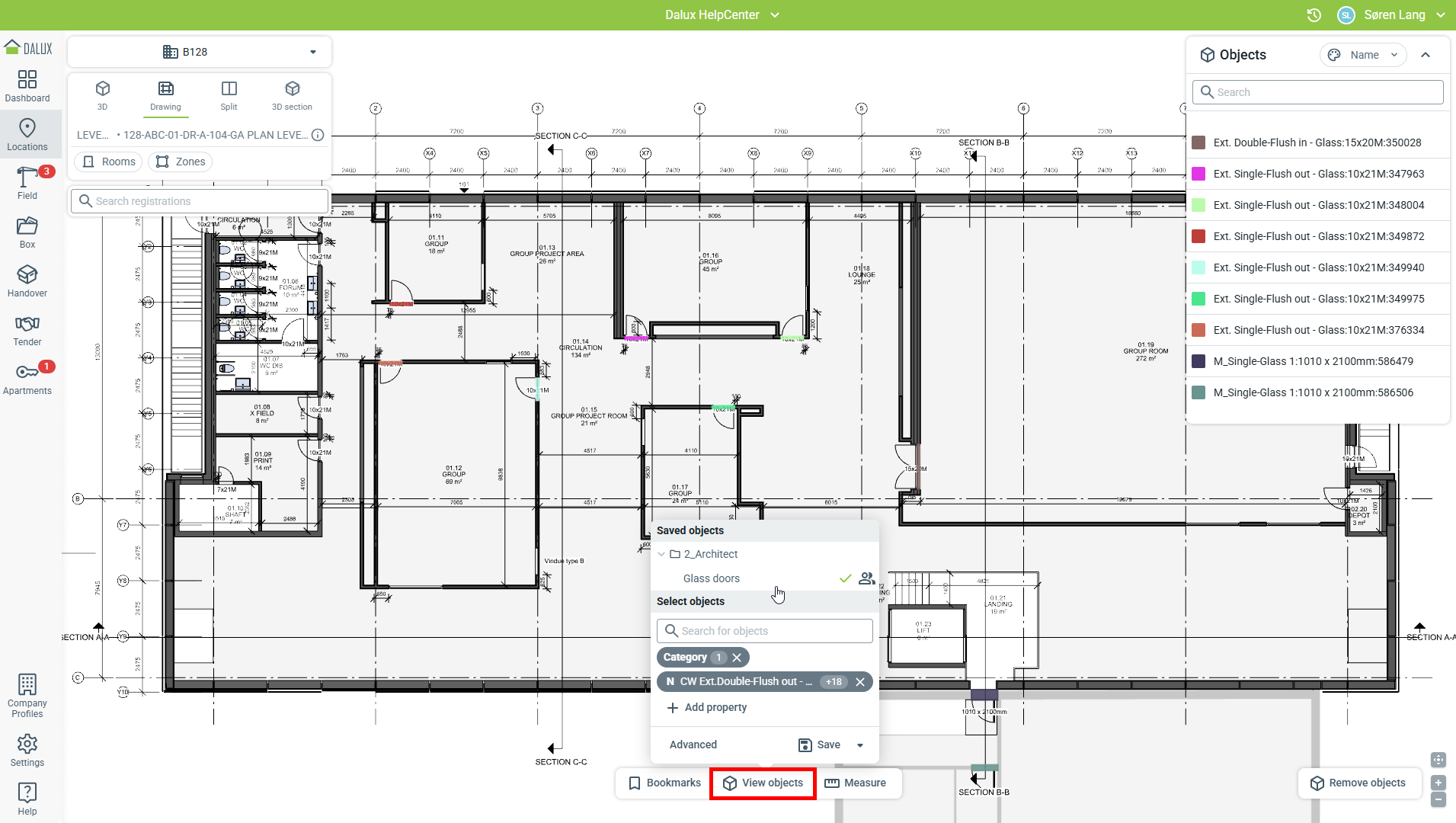Go to the Handover module
Image resolution: width=1456 pixels, height=823 pixels.
click(x=27, y=281)
